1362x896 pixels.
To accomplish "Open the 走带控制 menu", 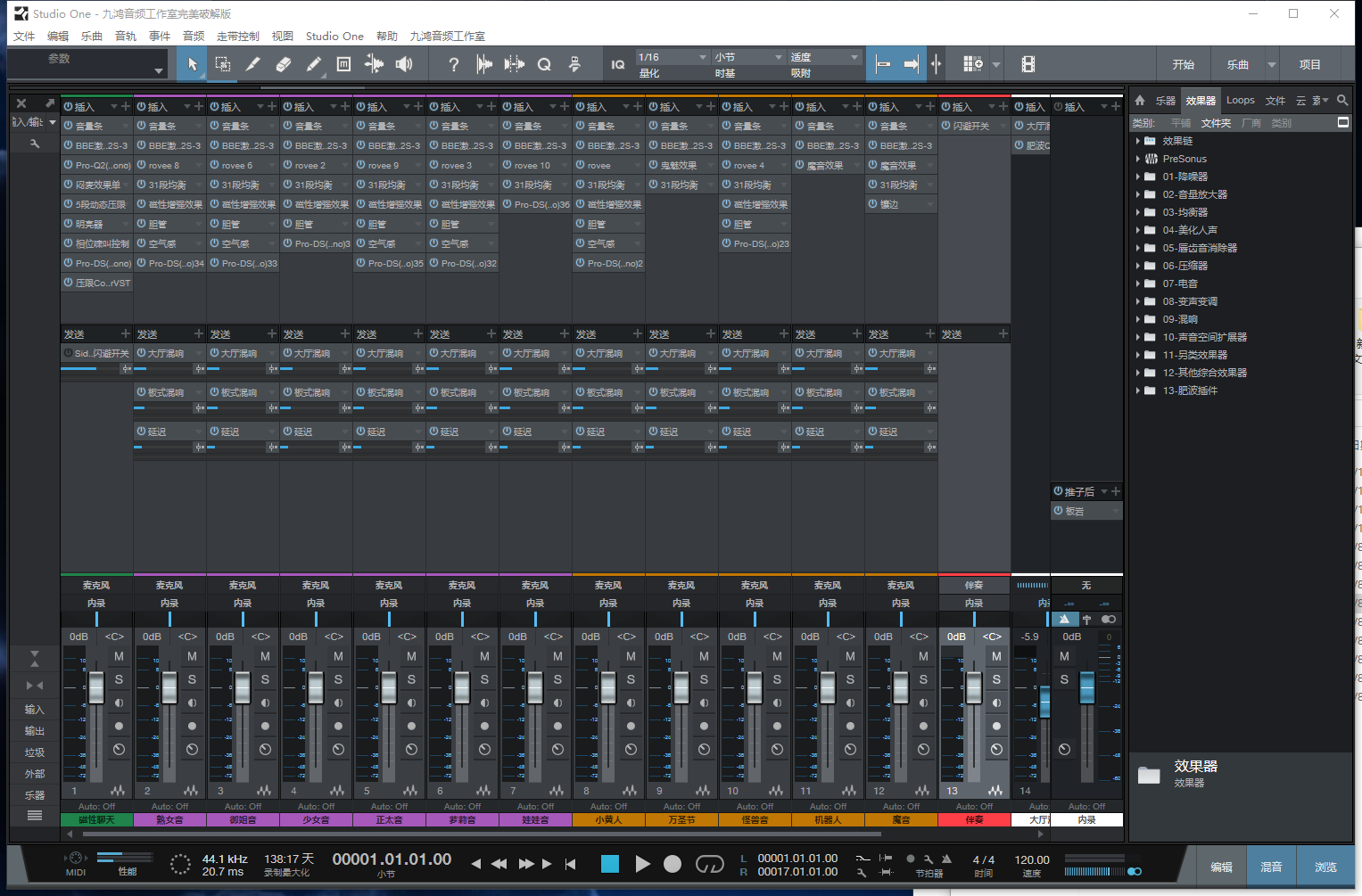I will (237, 37).
